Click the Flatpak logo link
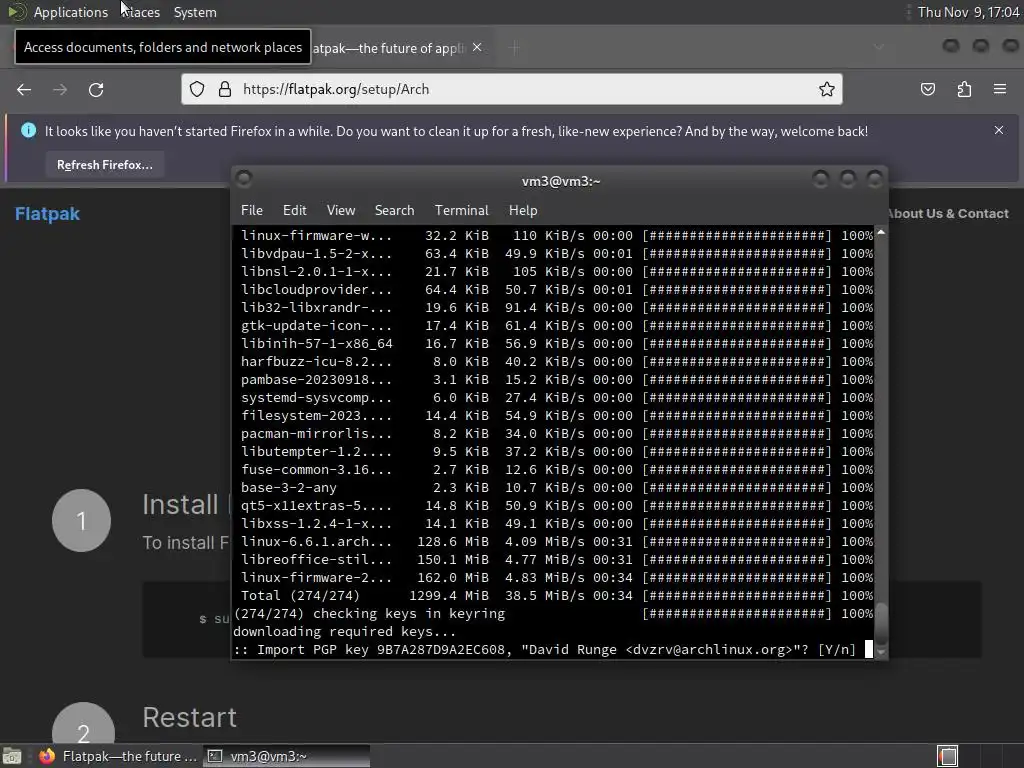 pyautogui.click(x=47, y=214)
